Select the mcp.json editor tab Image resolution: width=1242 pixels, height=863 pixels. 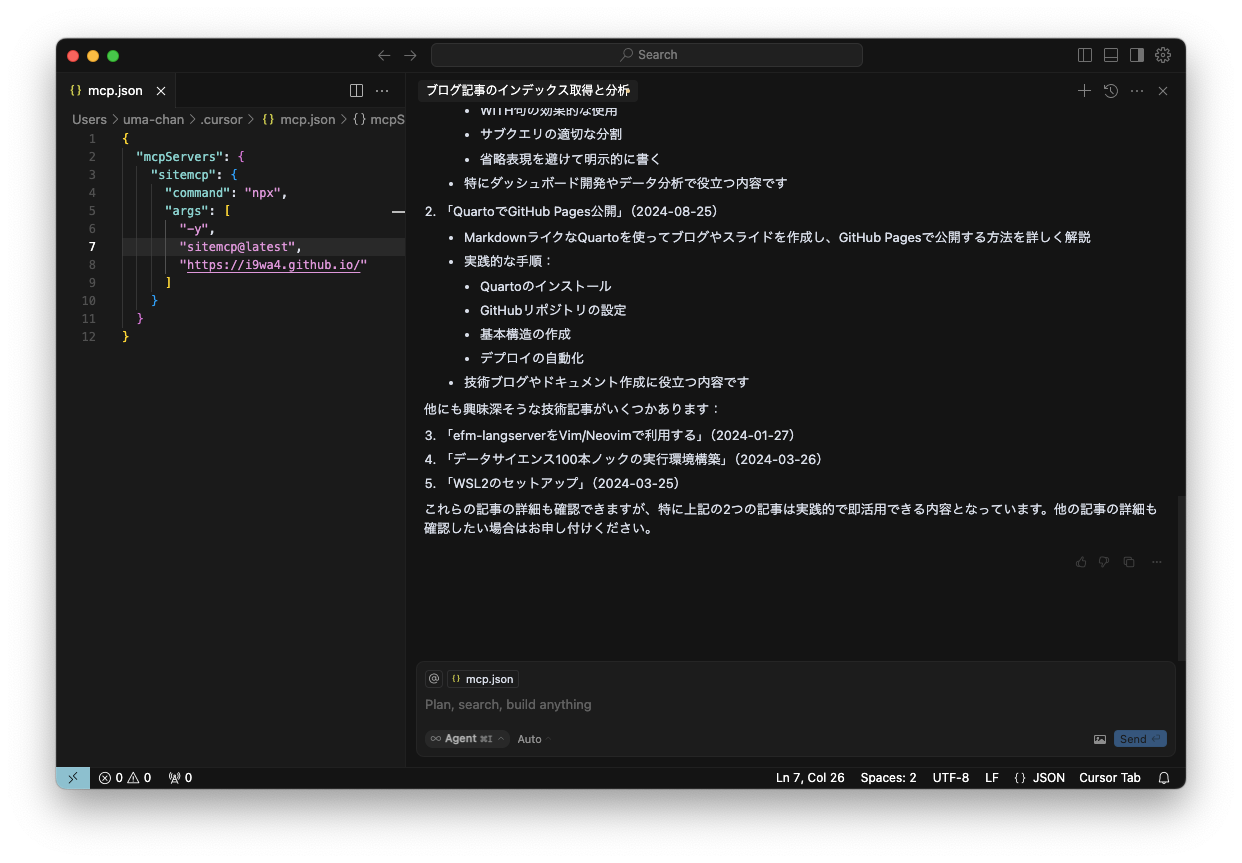115,90
